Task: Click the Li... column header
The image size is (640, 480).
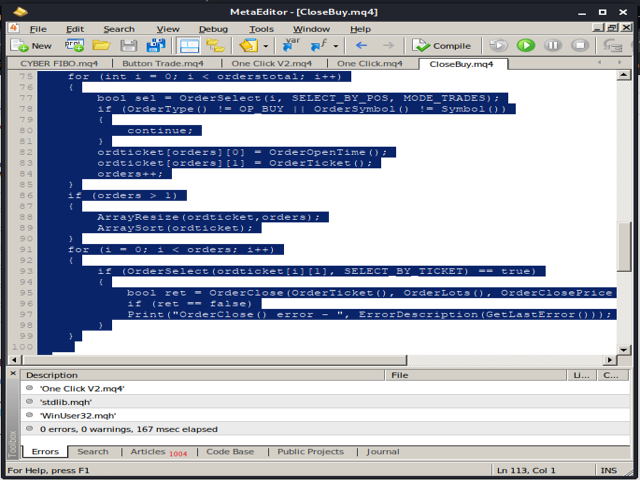Action: tap(582, 375)
